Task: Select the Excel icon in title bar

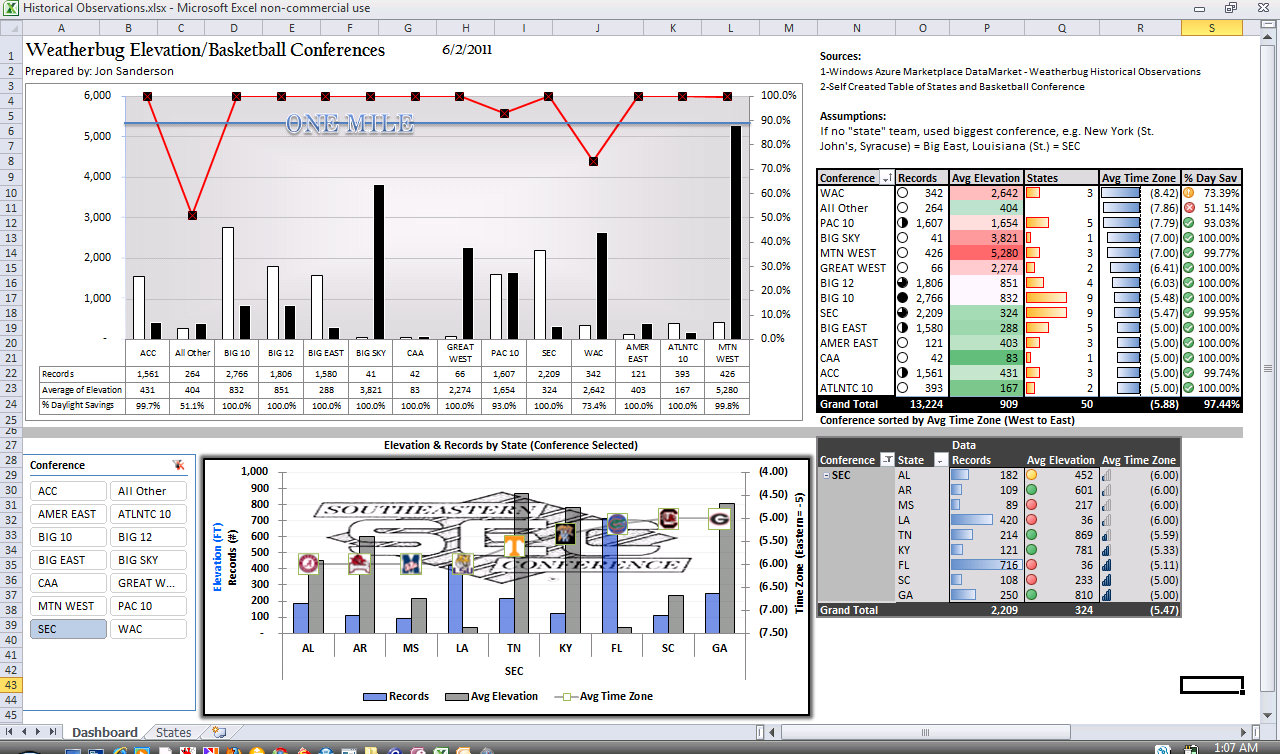Action: pyautogui.click(x=10, y=8)
